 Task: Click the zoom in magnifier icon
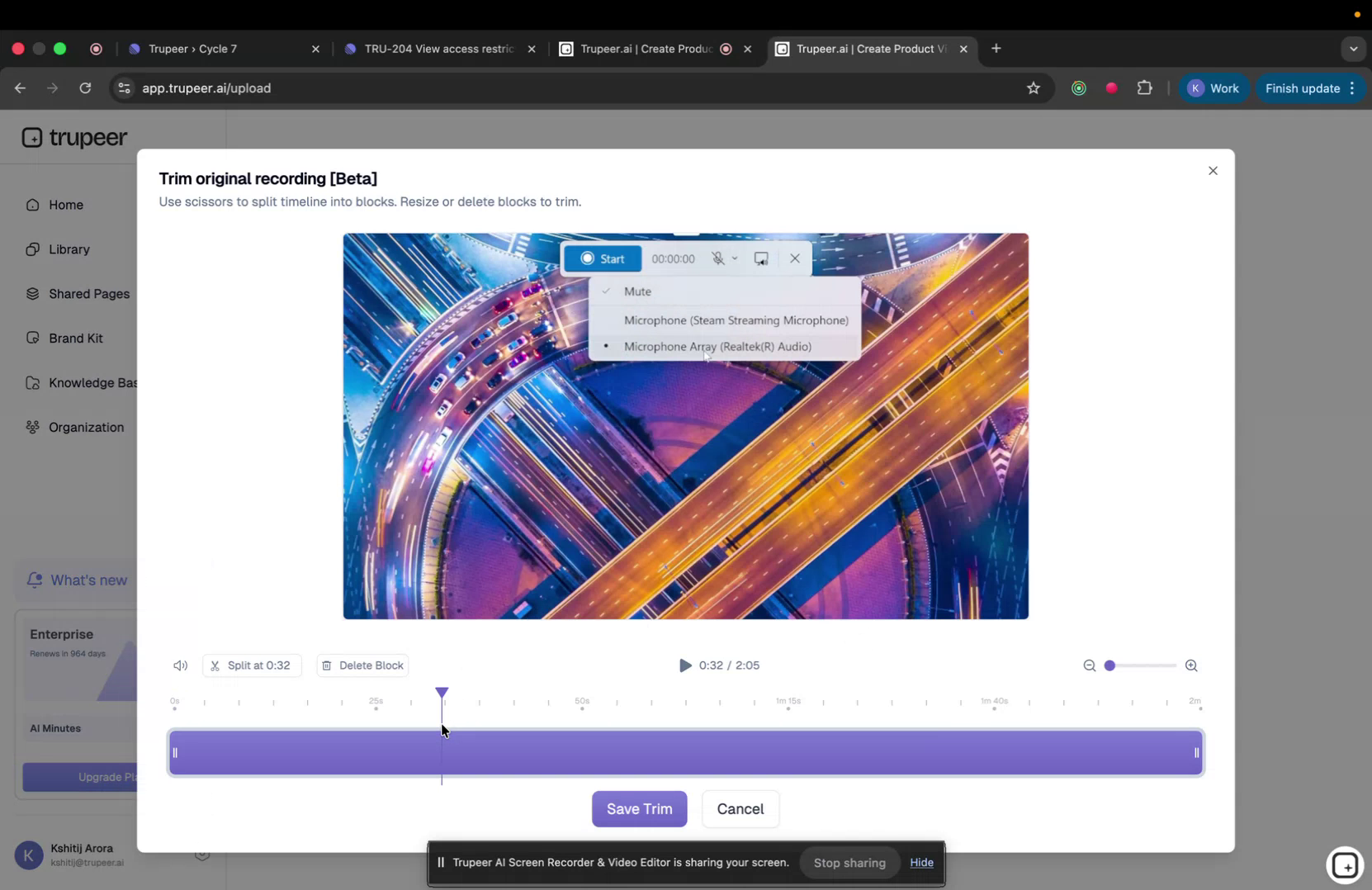tap(1191, 665)
